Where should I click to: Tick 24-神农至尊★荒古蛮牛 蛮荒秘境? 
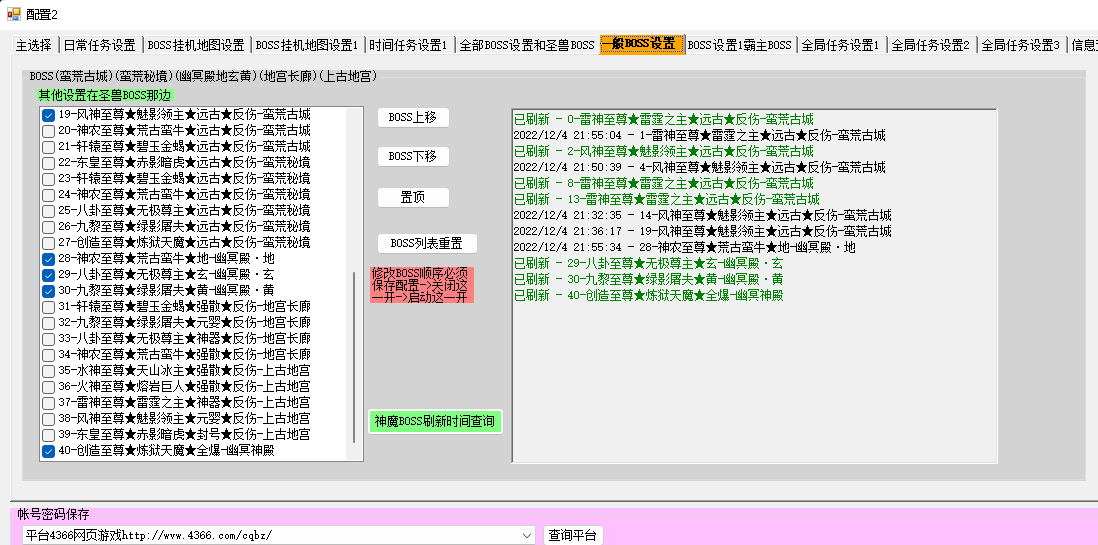pyautogui.click(x=48, y=195)
